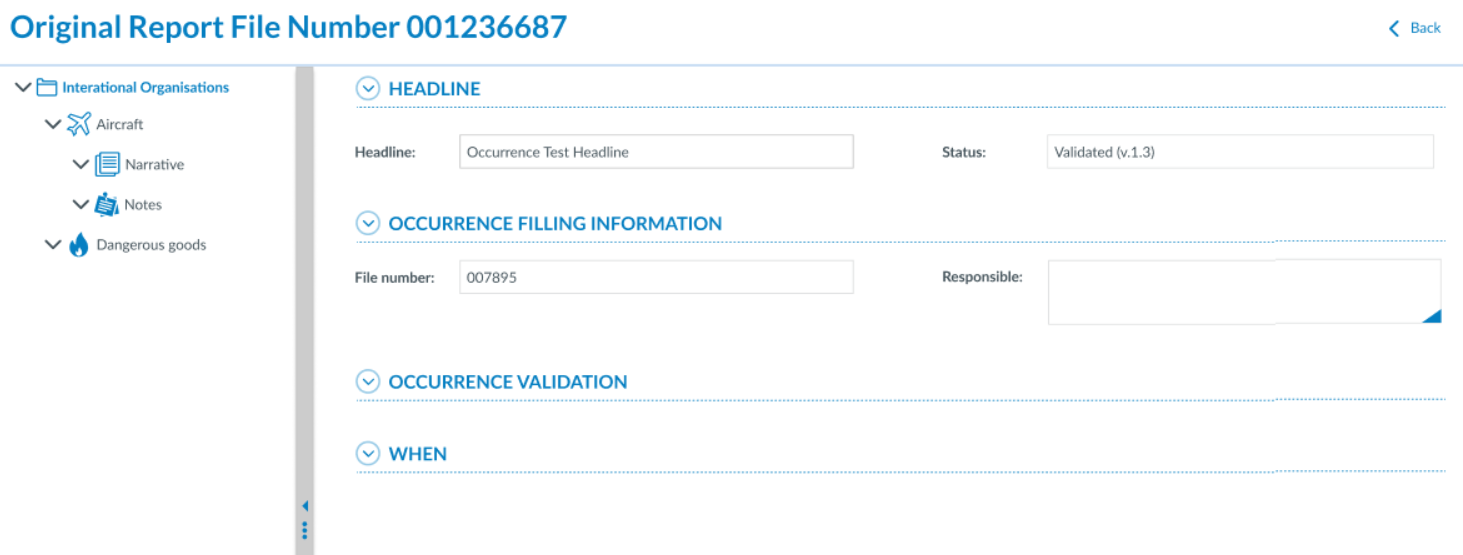
Task: Collapse the HEADLINE section
Action: click(x=368, y=88)
